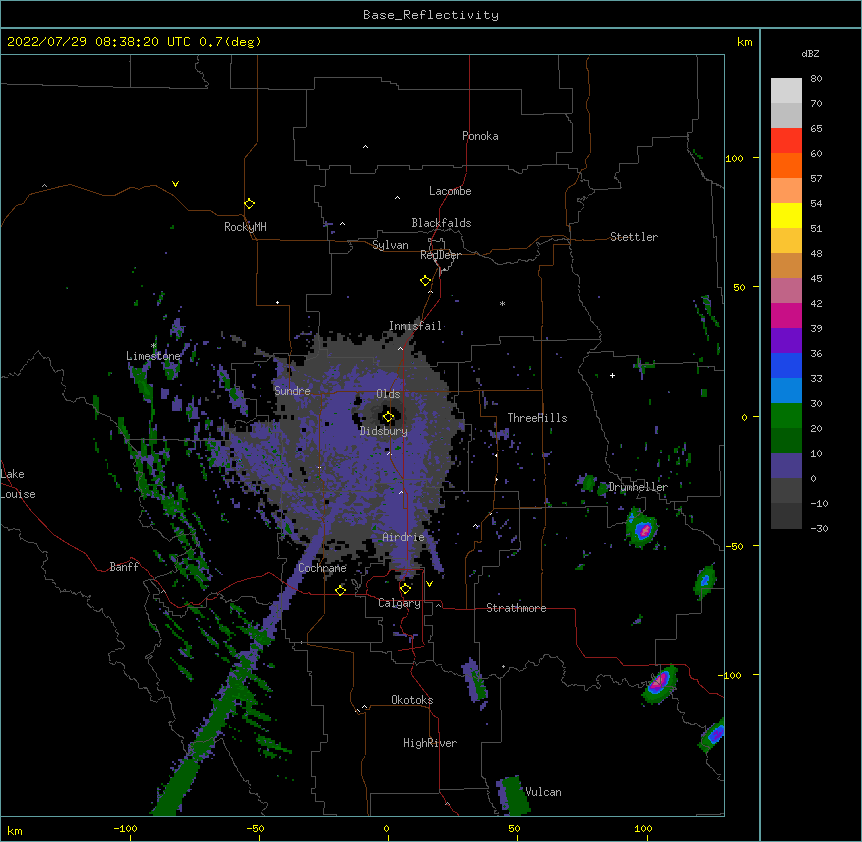Click the Blackfalds city label

point(441,223)
